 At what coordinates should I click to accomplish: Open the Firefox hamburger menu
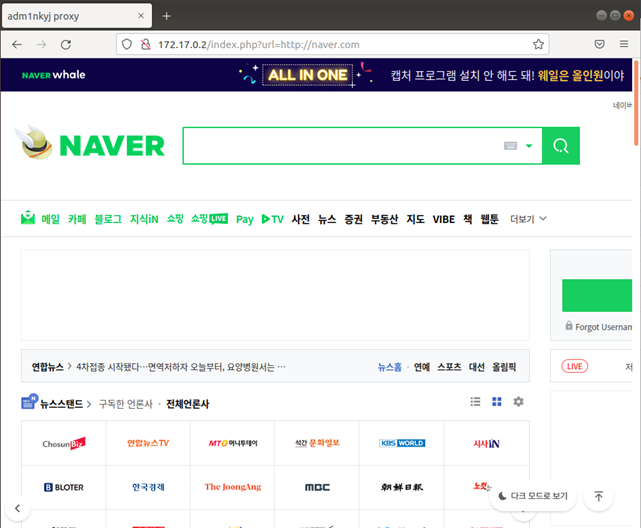click(x=624, y=44)
